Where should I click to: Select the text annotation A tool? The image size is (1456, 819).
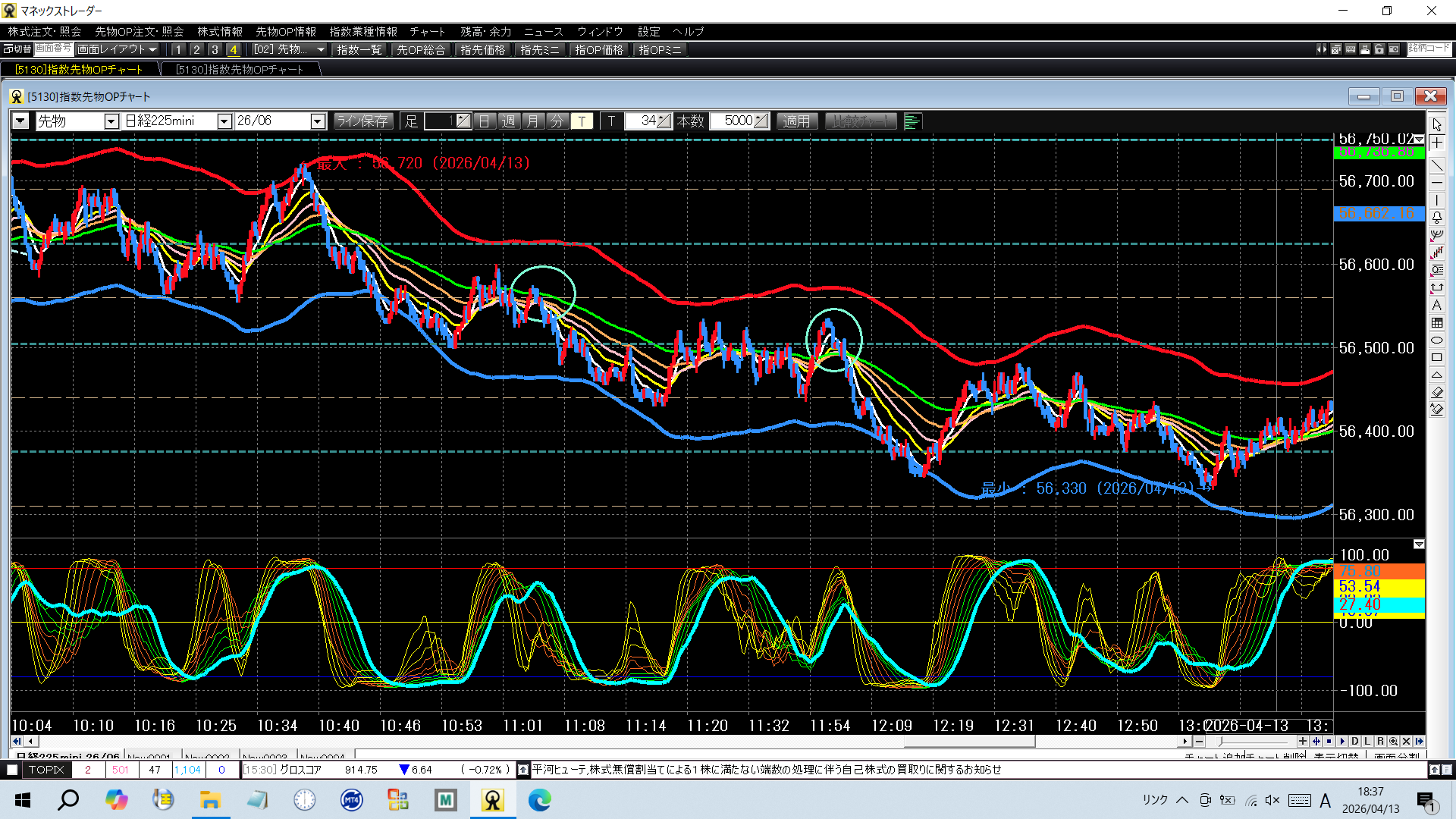(1437, 305)
